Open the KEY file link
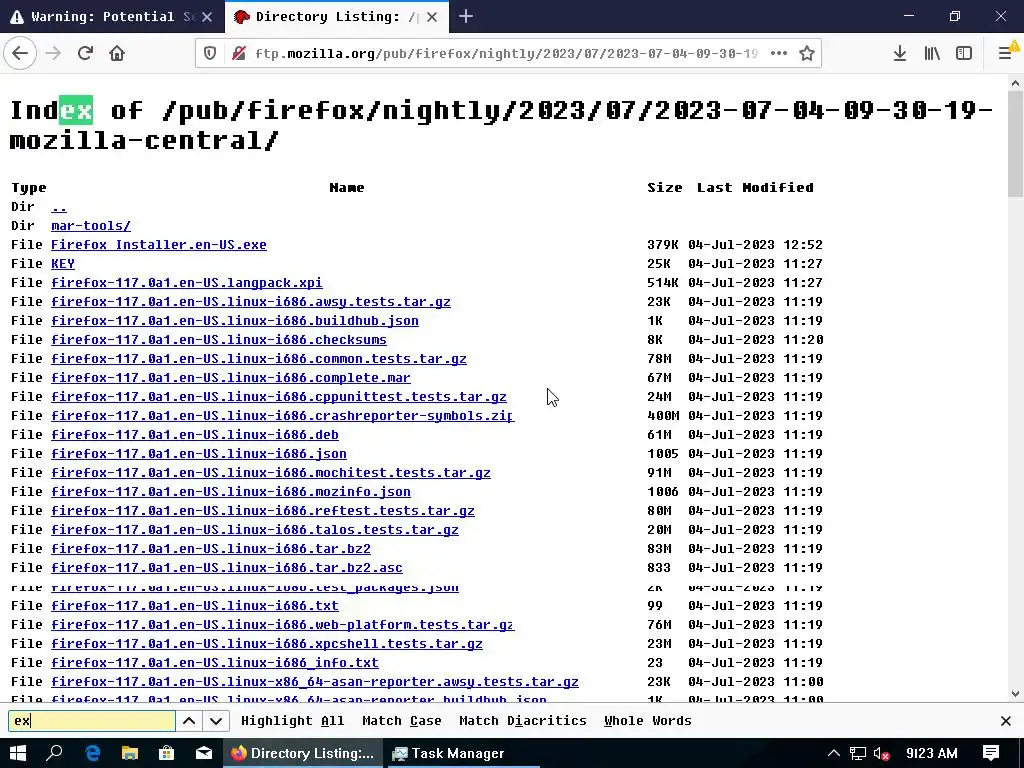 click(x=63, y=264)
